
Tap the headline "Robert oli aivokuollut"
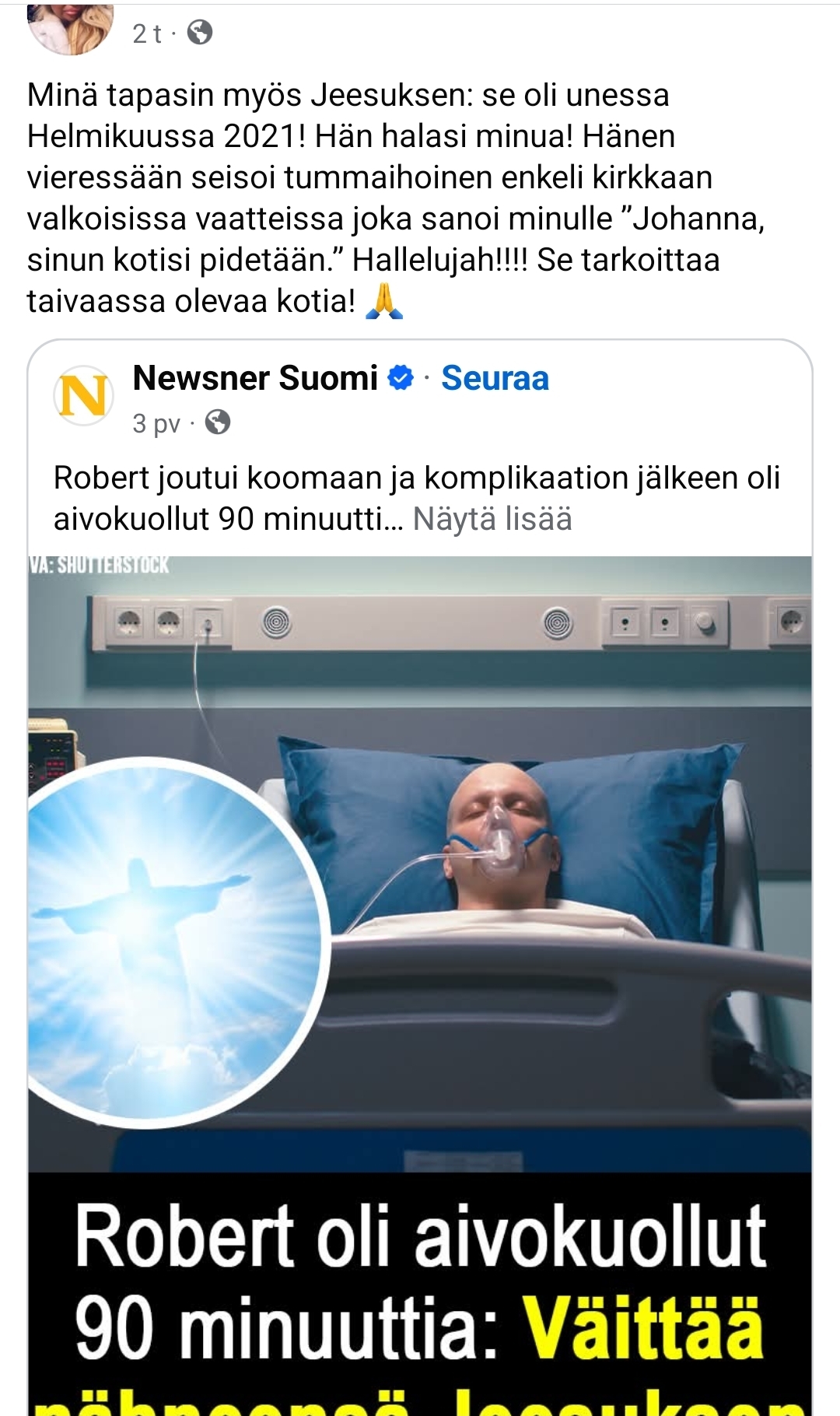[x=421, y=1236]
